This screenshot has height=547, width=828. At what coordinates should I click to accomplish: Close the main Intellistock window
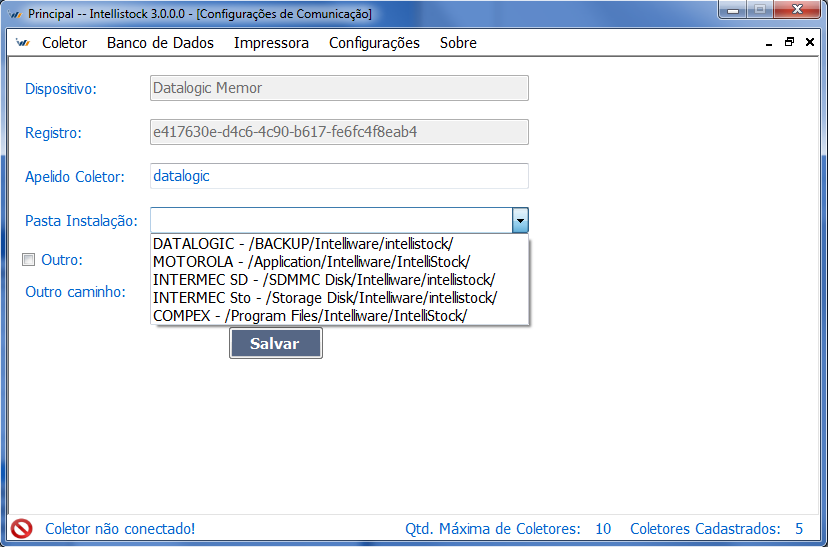tap(797, 10)
